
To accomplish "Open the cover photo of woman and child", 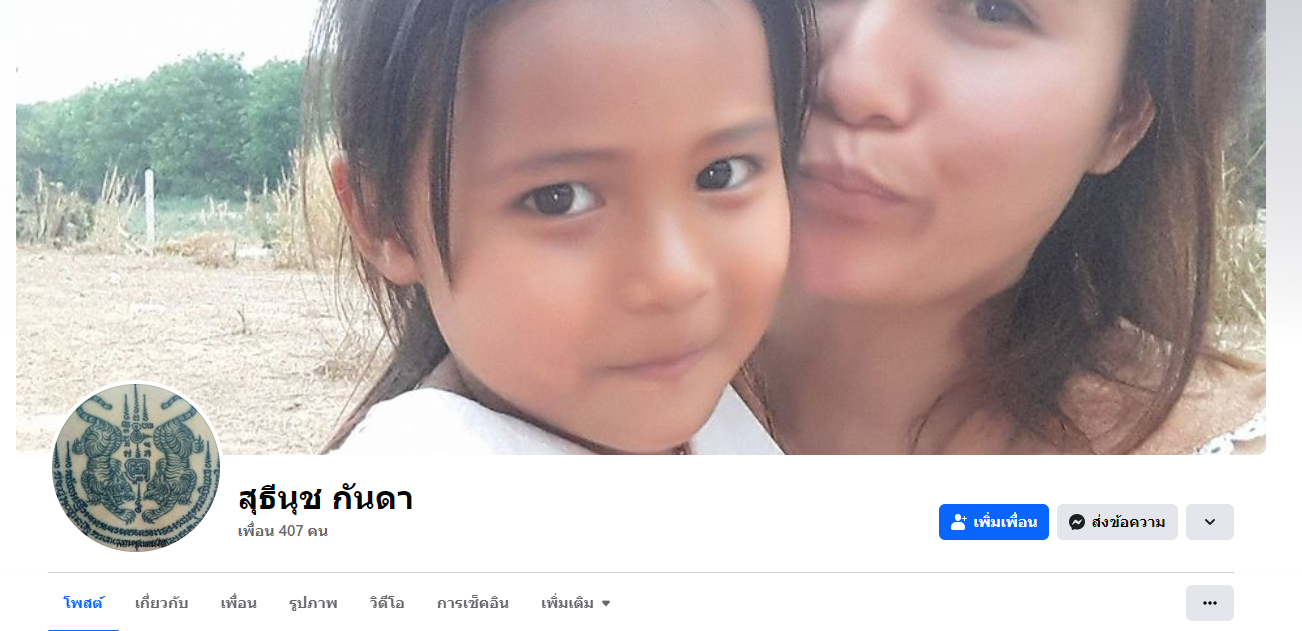I will (641, 227).
